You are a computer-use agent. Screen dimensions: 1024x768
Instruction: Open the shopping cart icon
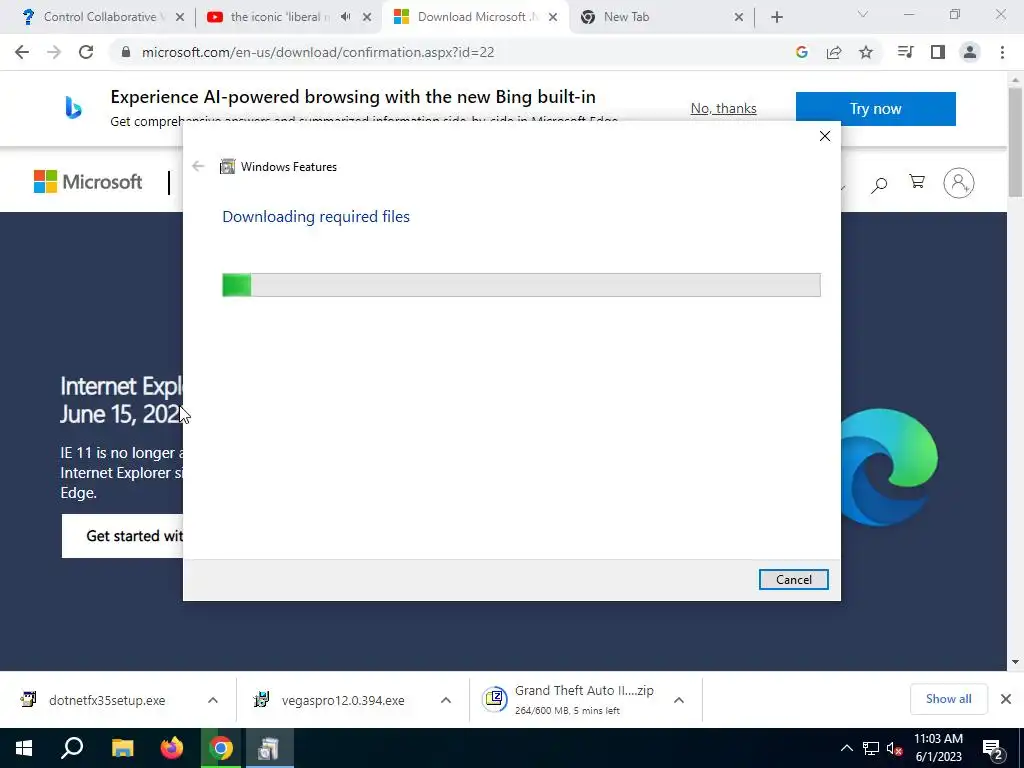[x=917, y=182]
